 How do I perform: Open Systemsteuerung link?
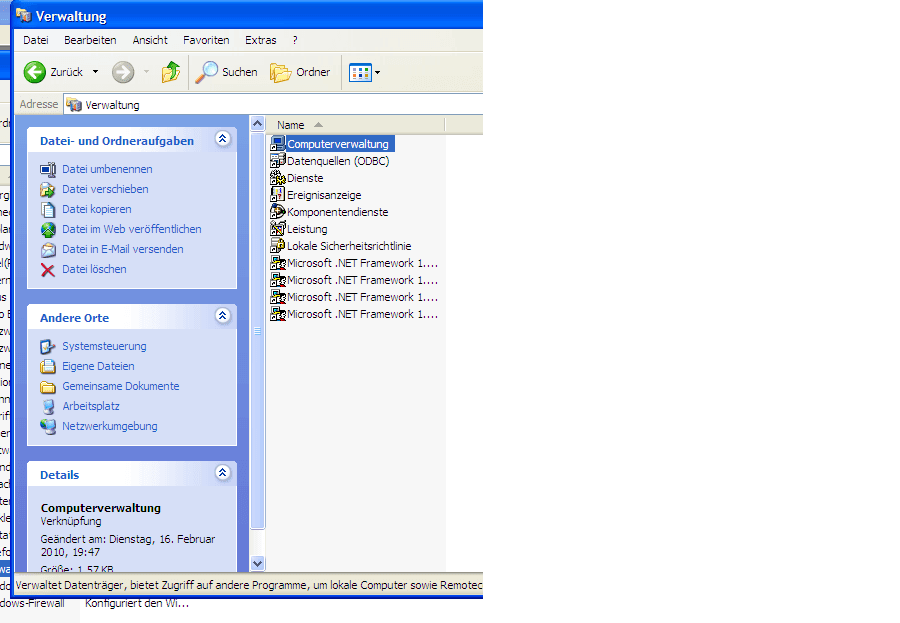click(x=104, y=346)
